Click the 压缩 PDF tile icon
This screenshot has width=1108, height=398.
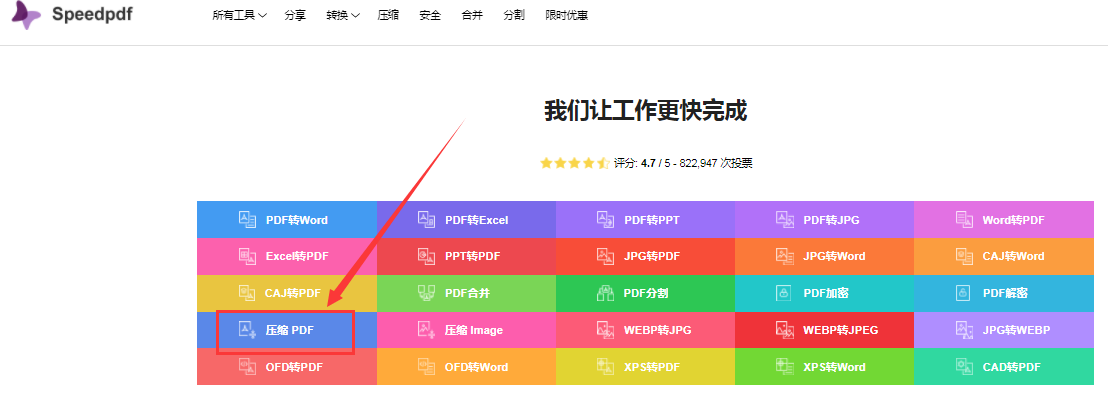click(247, 329)
